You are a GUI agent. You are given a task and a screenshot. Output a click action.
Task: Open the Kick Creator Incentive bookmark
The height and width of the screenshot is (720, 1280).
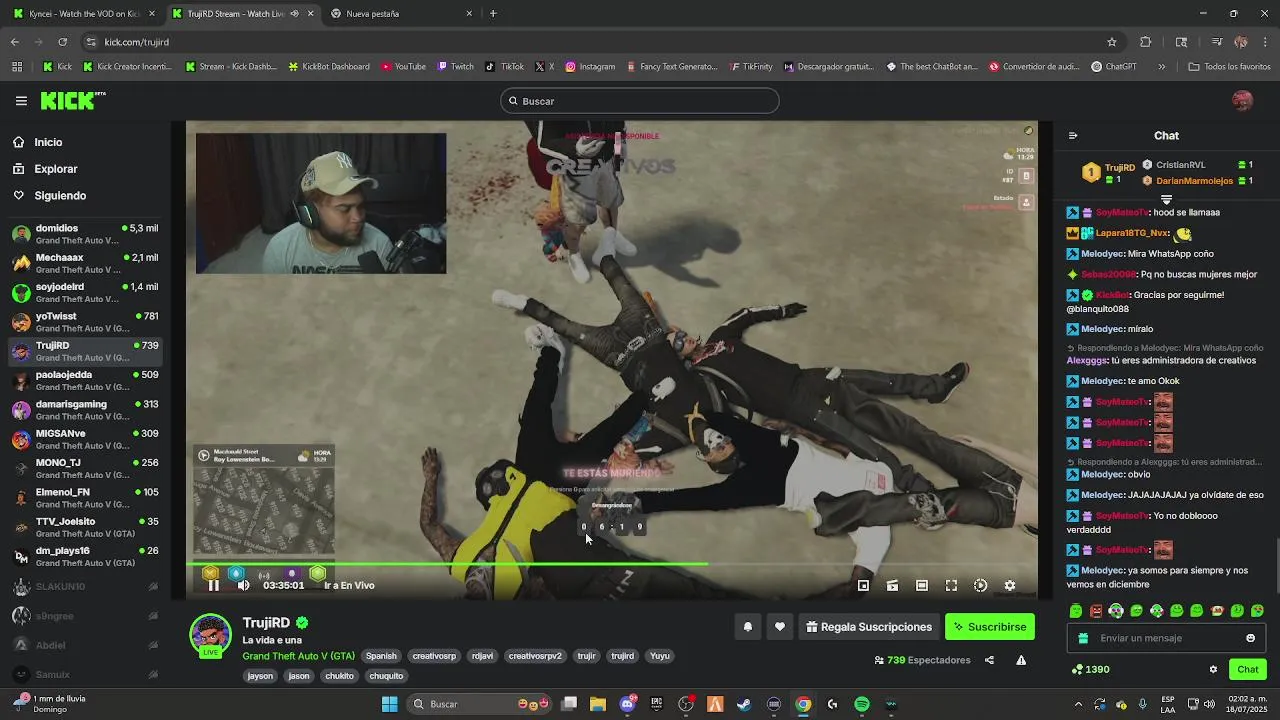coord(127,67)
